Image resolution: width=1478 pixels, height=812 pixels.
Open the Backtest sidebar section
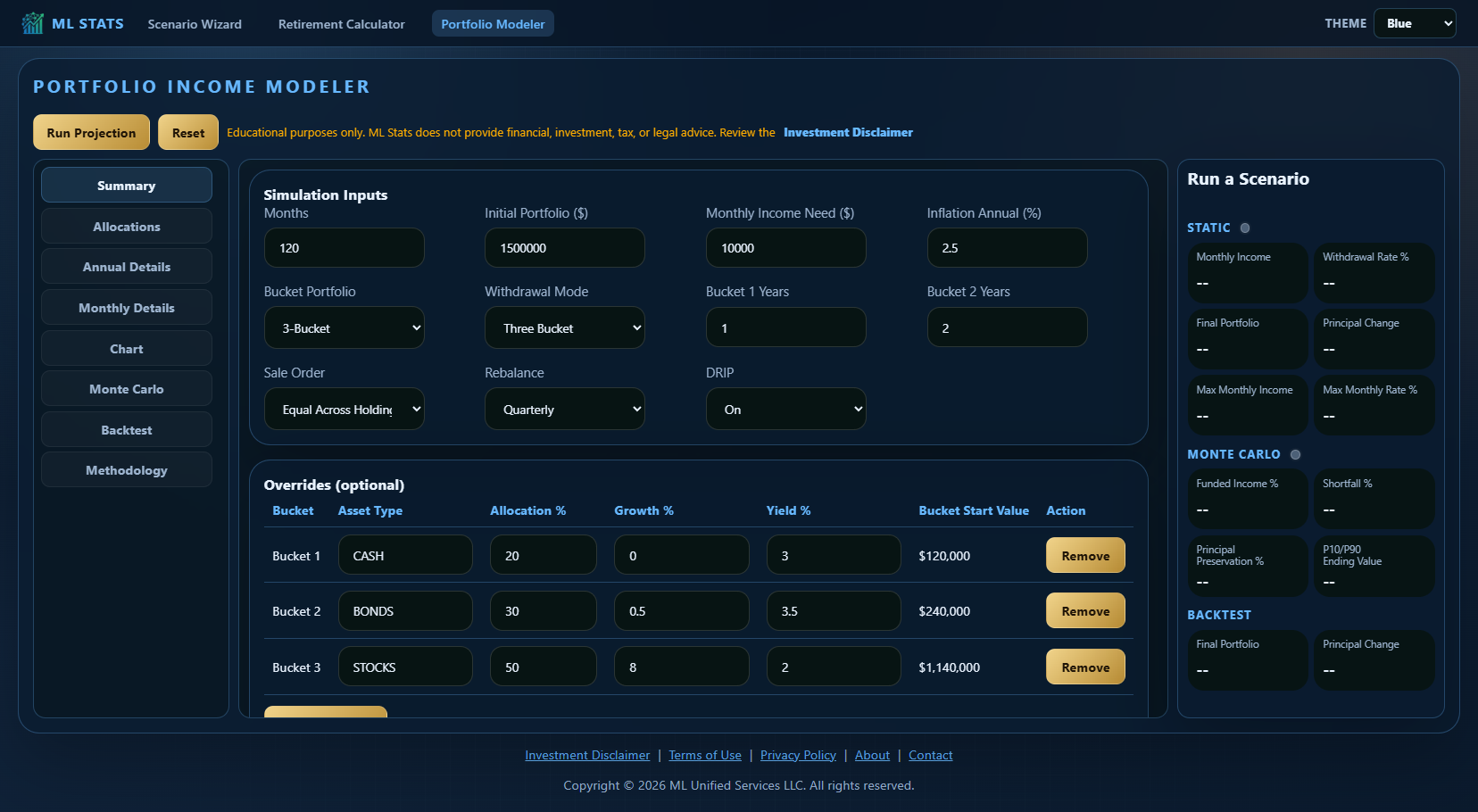pyautogui.click(x=127, y=430)
